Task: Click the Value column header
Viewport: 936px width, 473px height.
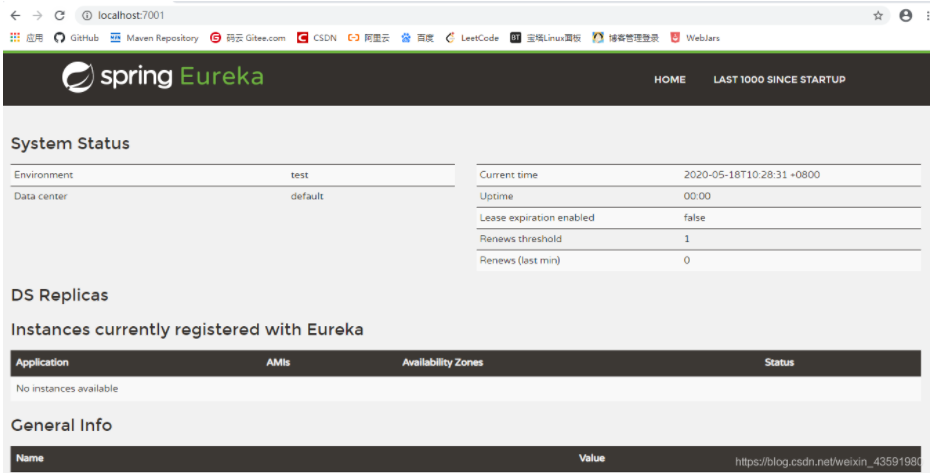Action: [592, 458]
